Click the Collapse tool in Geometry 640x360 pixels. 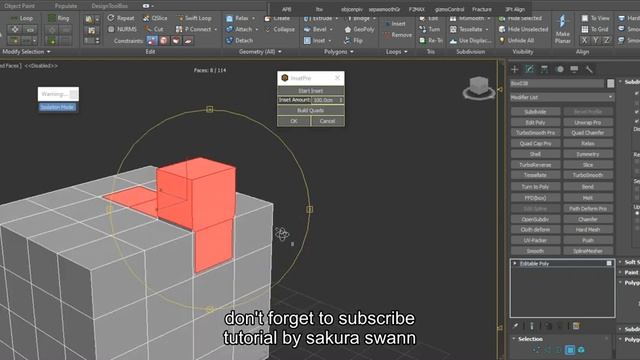pyautogui.click(x=280, y=29)
